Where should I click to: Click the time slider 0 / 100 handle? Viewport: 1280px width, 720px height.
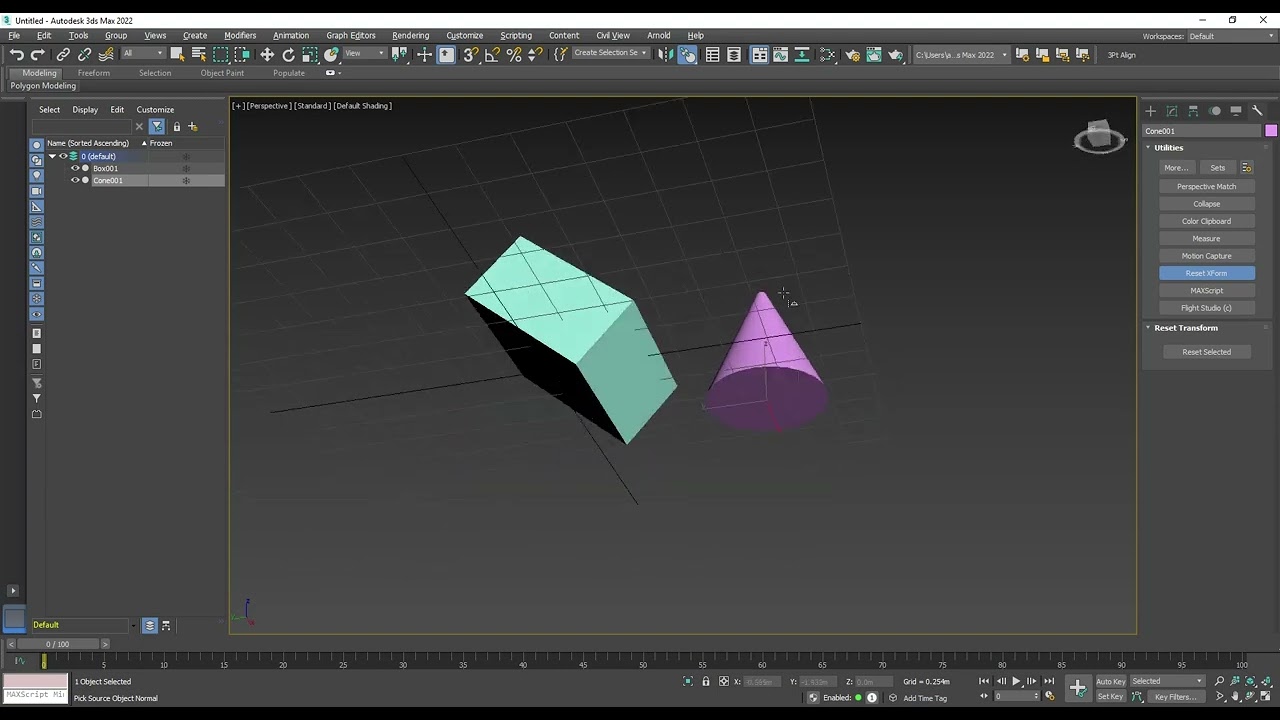click(x=58, y=644)
